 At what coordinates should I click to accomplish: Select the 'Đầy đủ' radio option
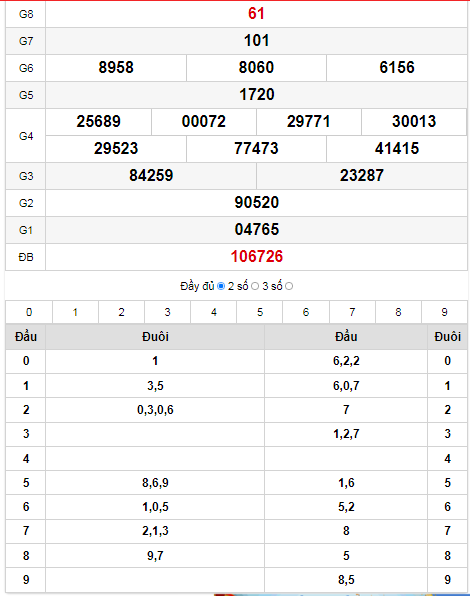[221, 286]
